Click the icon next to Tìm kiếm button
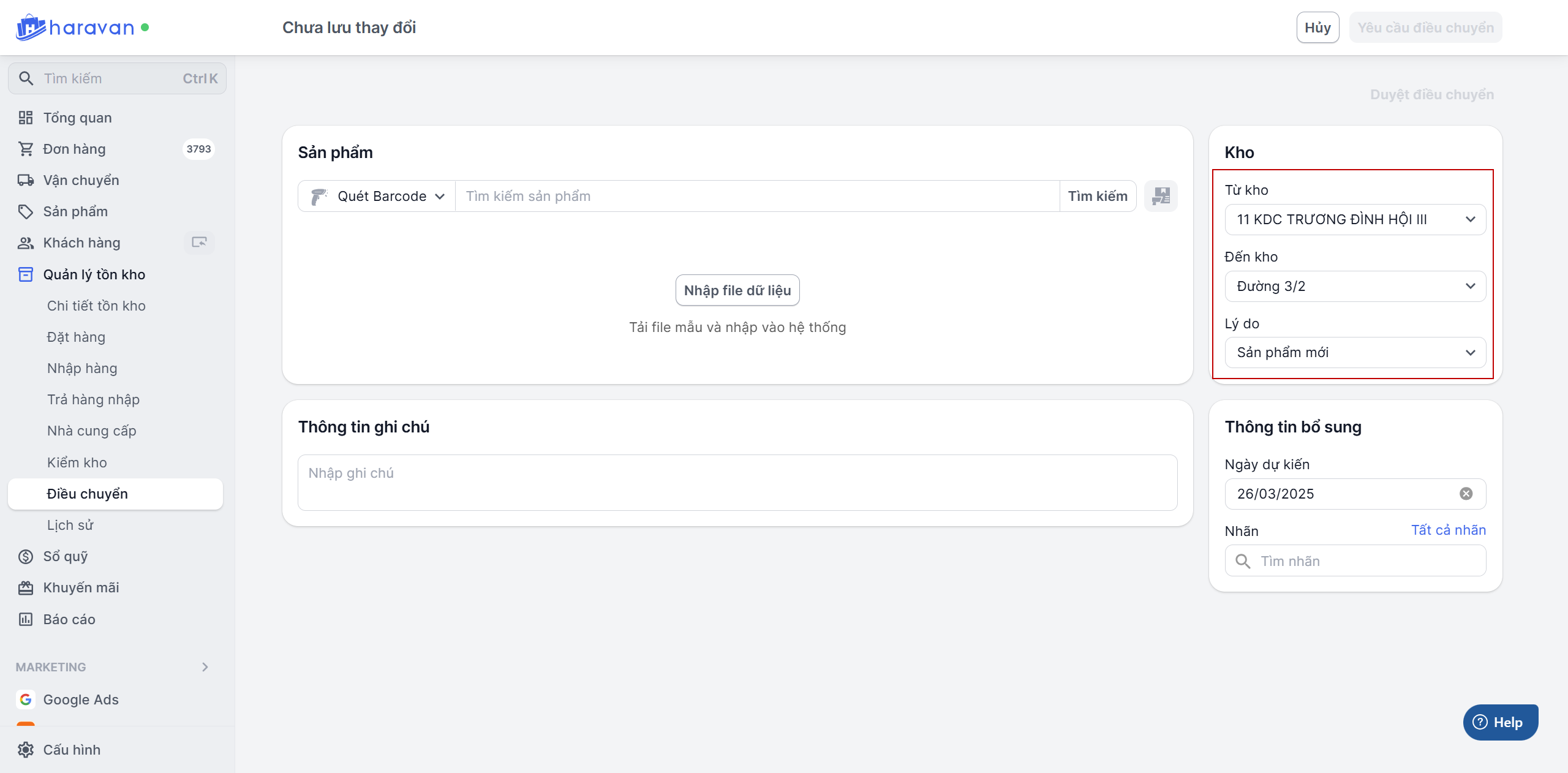This screenshot has width=1568, height=773. (x=1161, y=196)
